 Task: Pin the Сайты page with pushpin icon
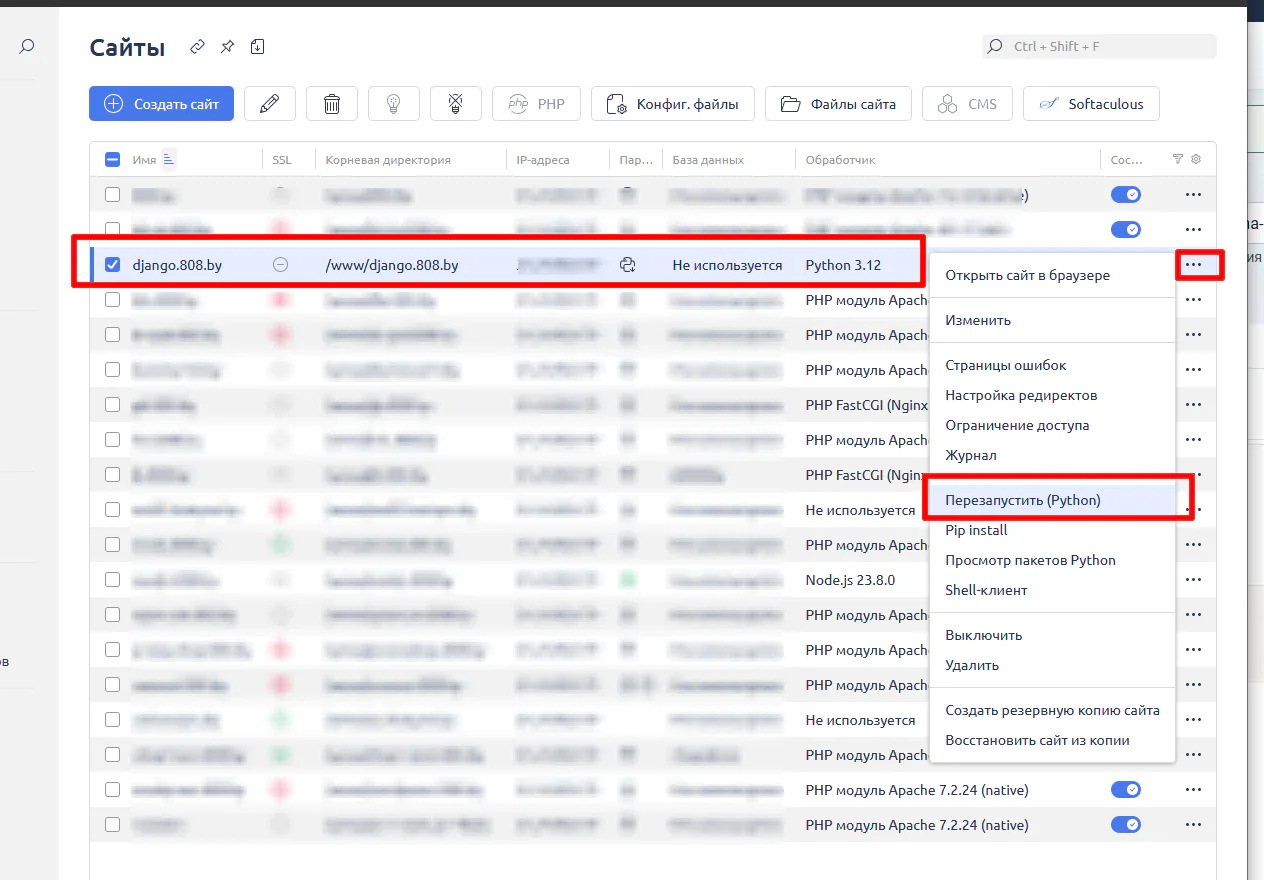coord(228,47)
